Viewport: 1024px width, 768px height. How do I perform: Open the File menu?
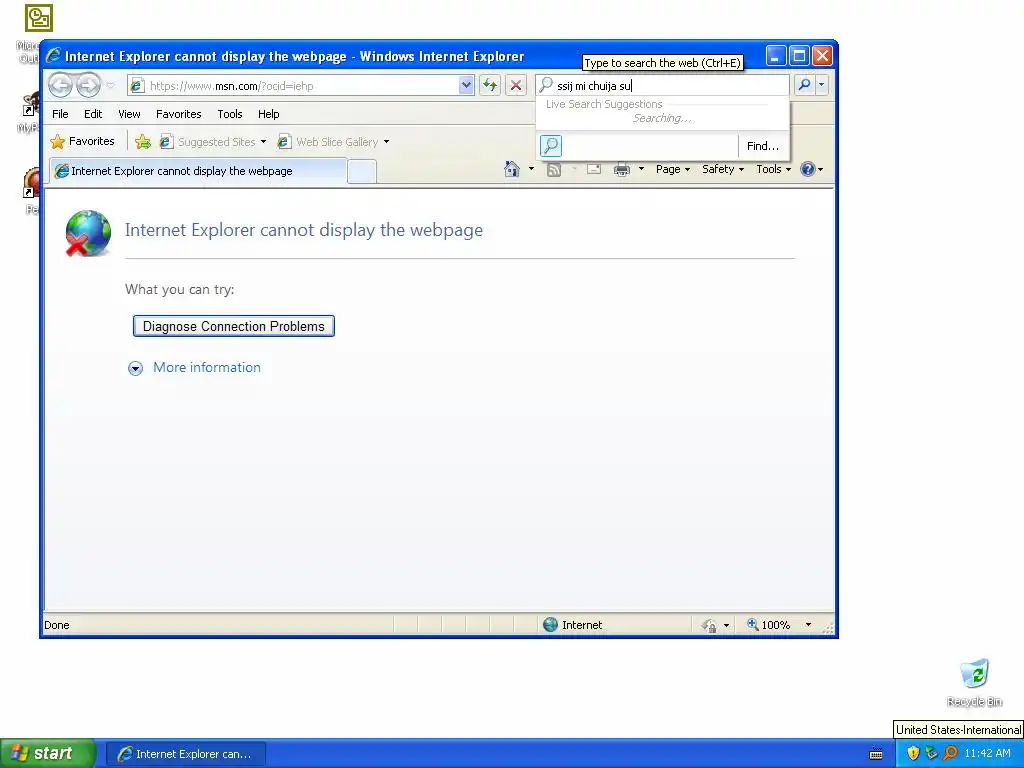click(x=60, y=114)
